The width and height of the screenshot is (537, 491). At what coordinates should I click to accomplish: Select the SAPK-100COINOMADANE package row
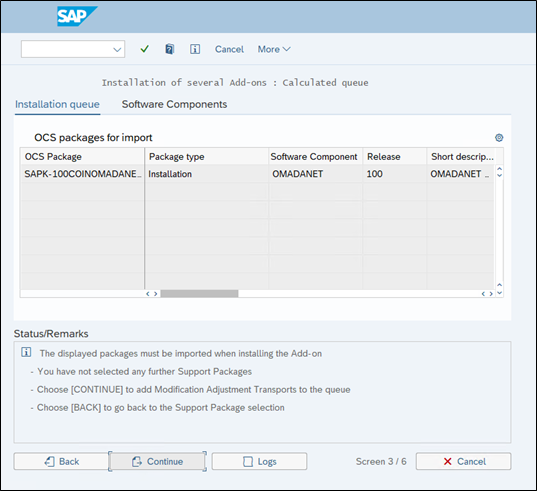pyautogui.click(x=257, y=174)
